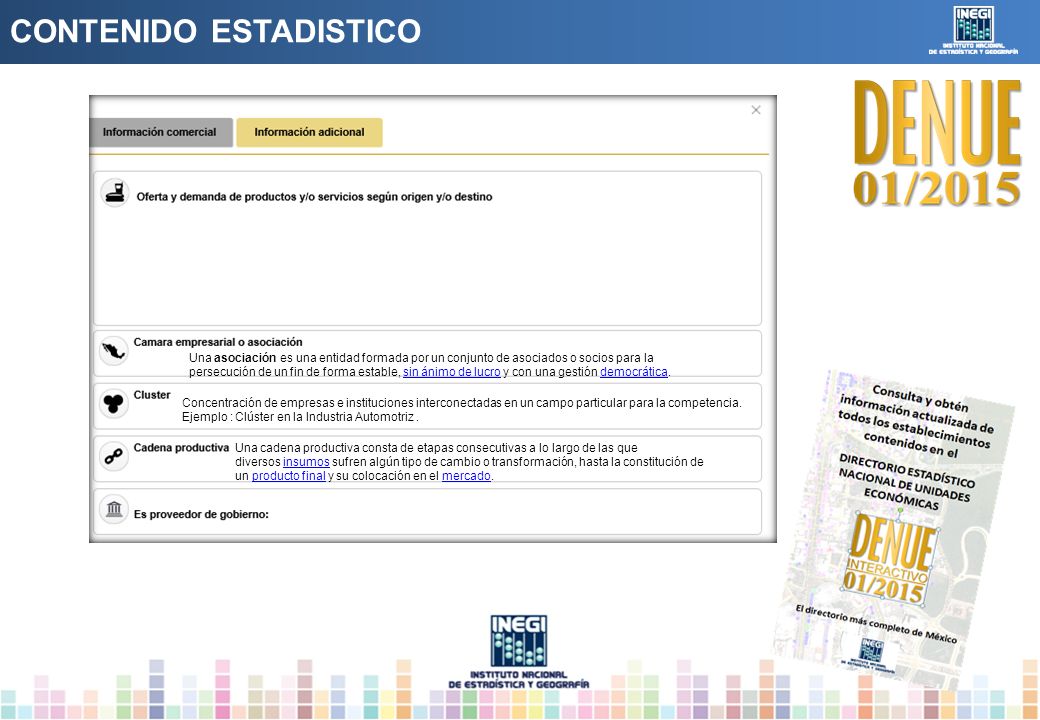
Task: Follow the 'producto final' hyperlink
Action: point(289,476)
